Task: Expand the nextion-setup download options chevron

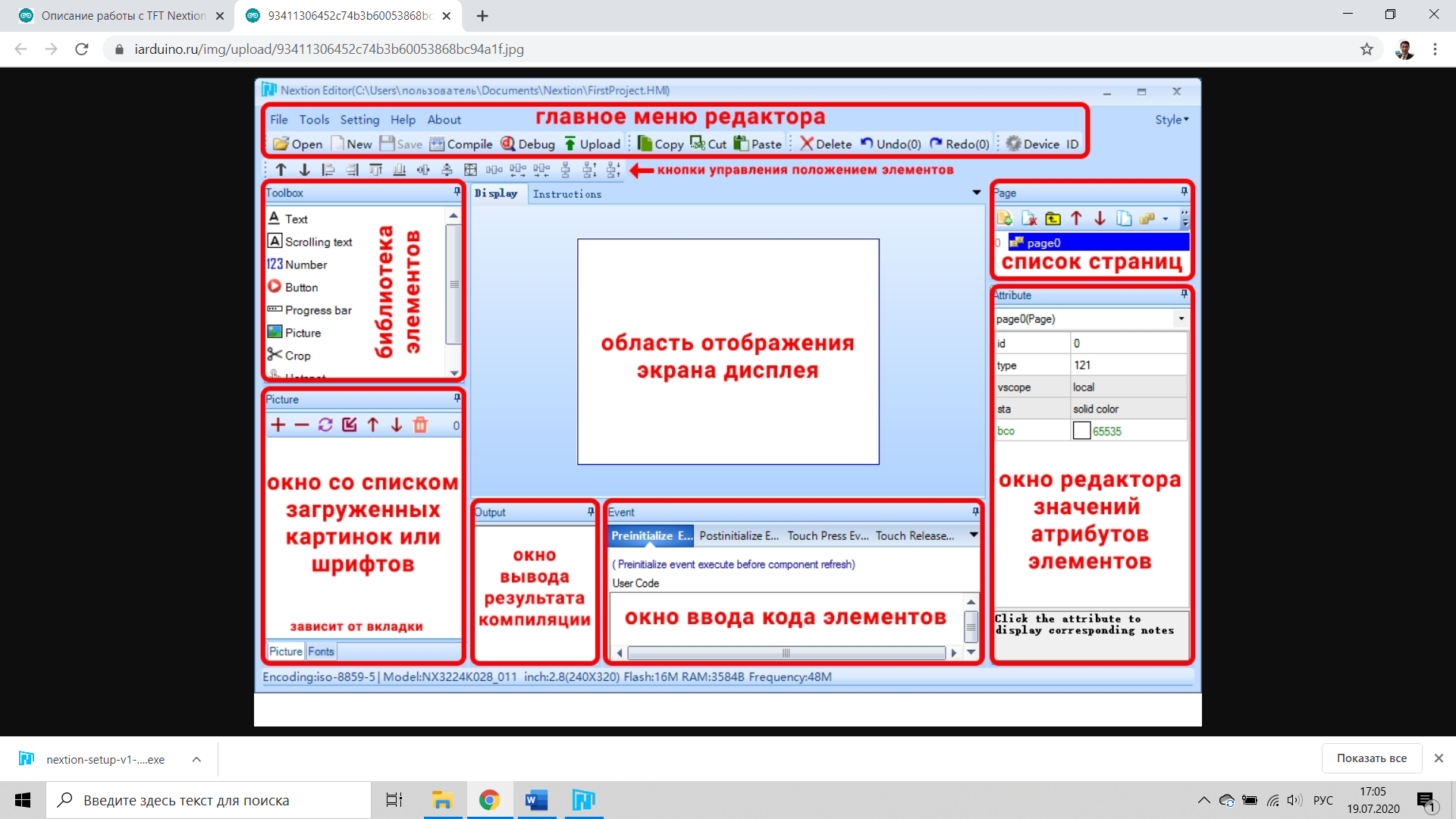Action: tap(196, 759)
